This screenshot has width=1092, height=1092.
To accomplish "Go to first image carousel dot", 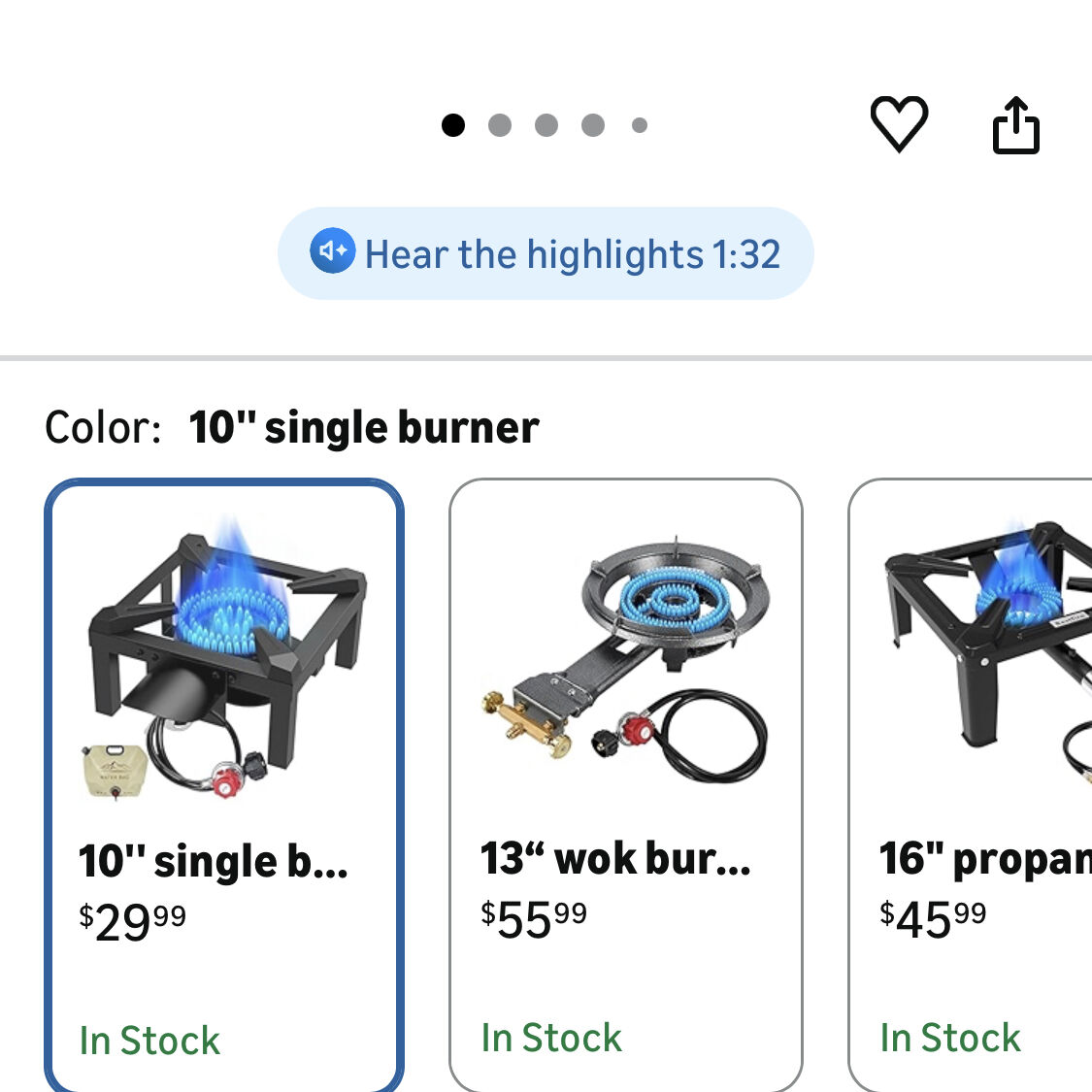I will click(453, 125).
